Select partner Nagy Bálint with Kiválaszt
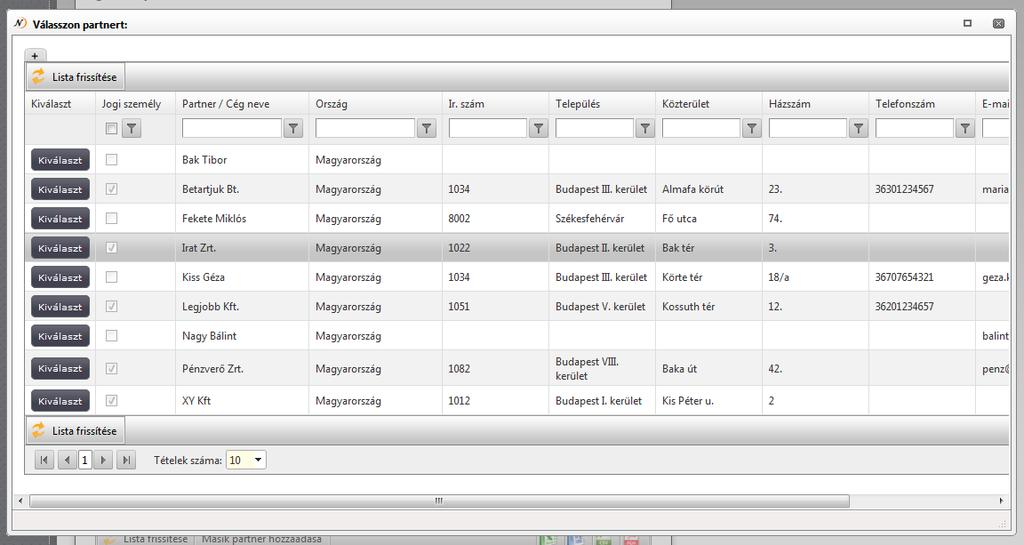The width and height of the screenshot is (1024, 545). coord(60,336)
